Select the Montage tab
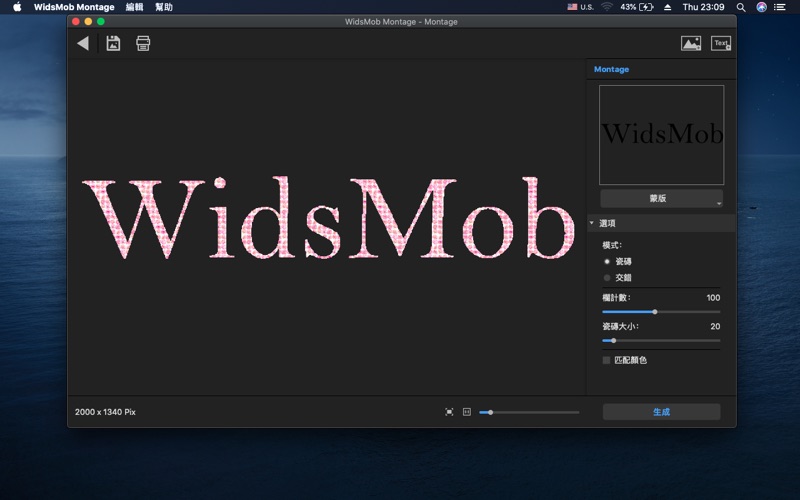 [x=611, y=69]
